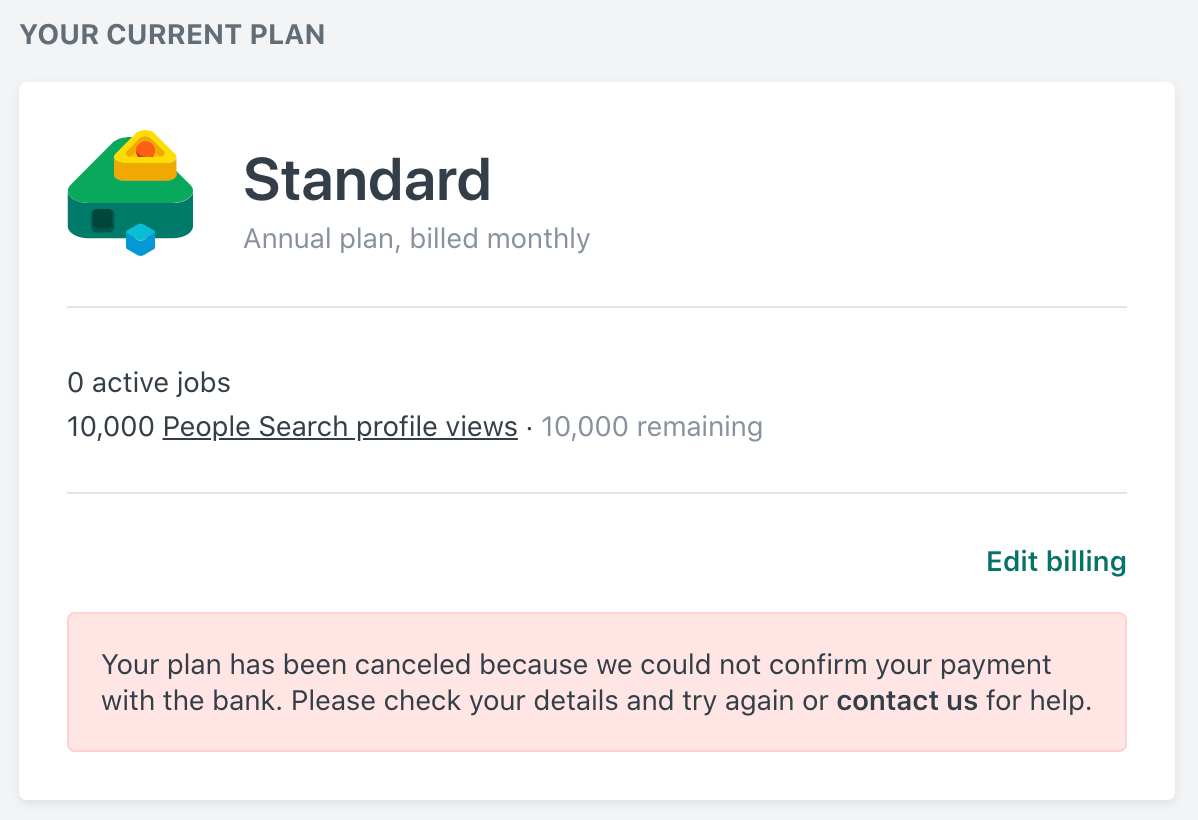Screen dimensions: 1198x820
Task: Select the 10,000 remaining counter text
Action: coord(651,426)
